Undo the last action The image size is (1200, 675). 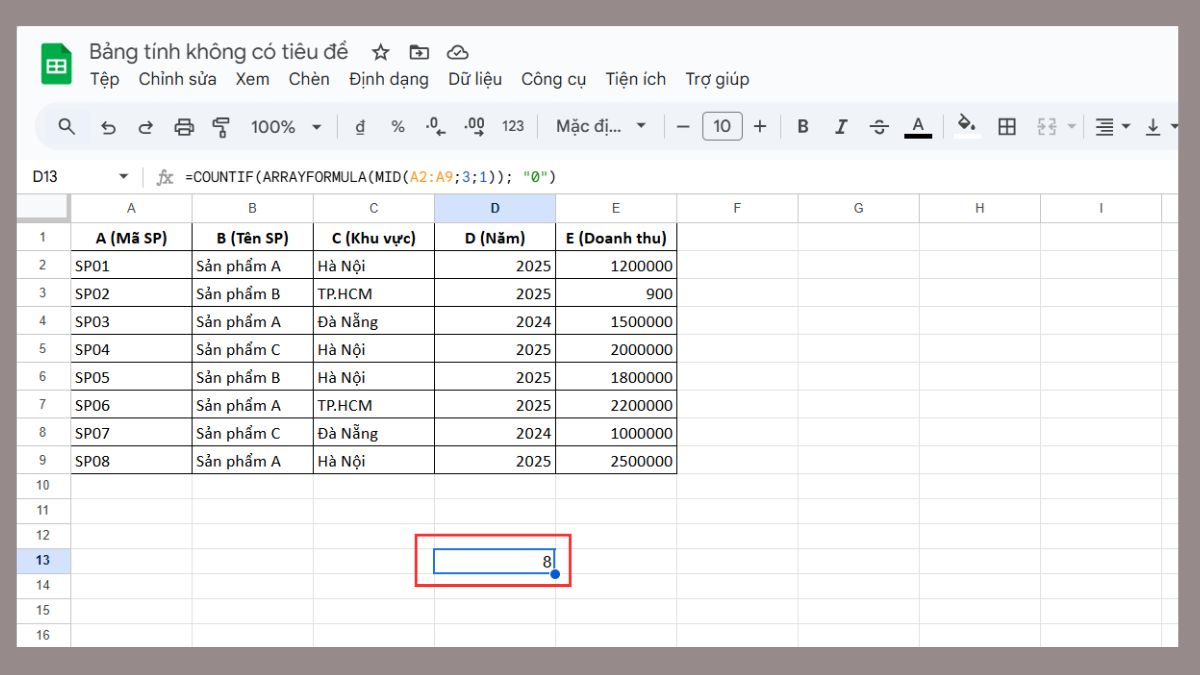tap(109, 127)
